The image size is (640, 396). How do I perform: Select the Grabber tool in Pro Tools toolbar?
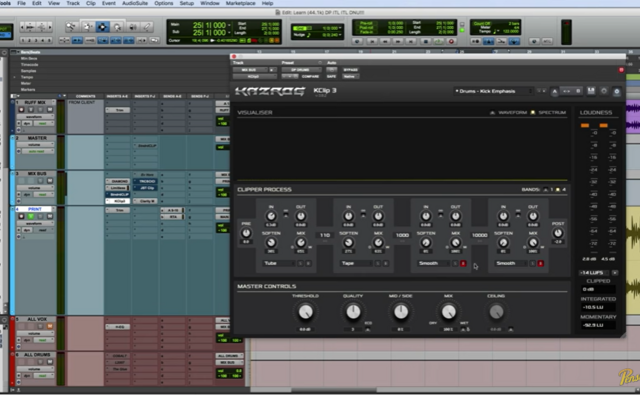tap(118, 27)
